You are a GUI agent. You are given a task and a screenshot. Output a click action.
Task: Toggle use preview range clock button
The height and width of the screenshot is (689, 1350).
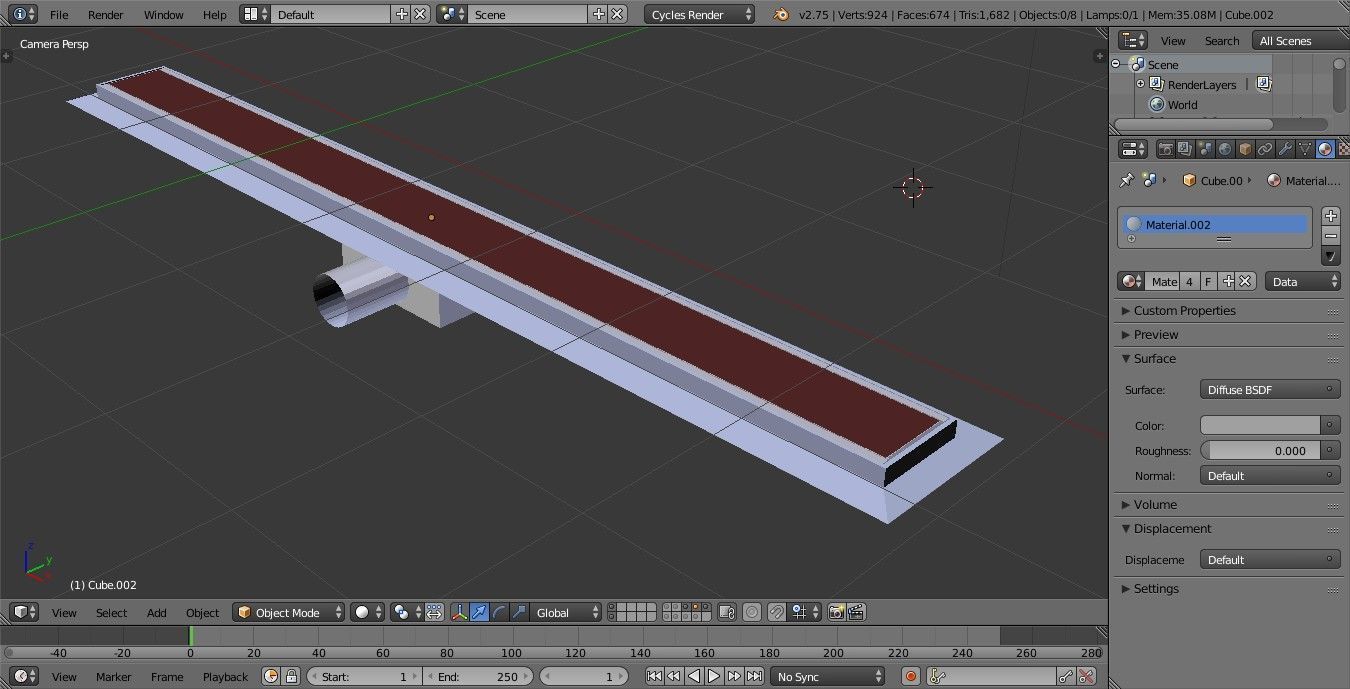pos(271,676)
